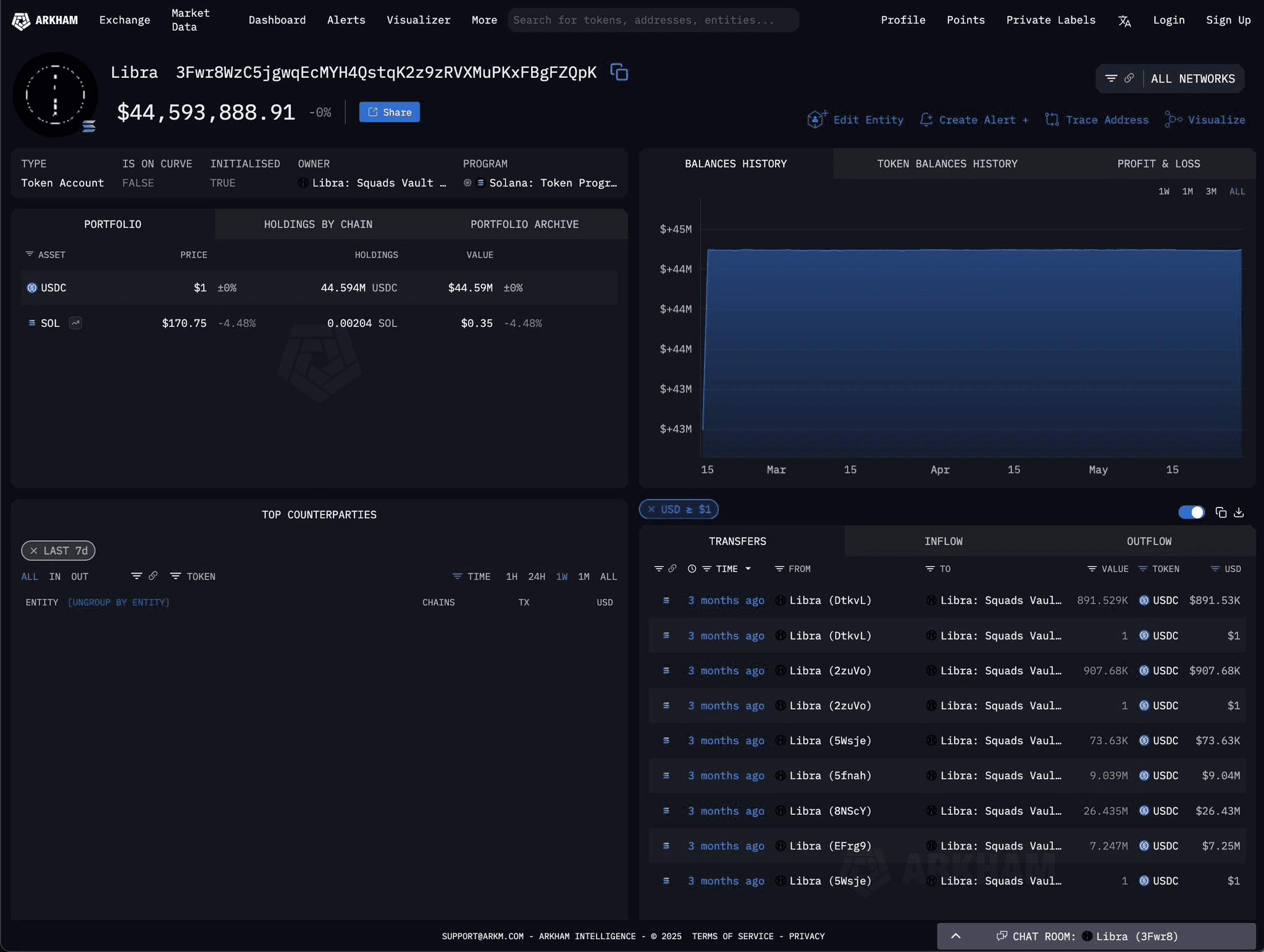Open the Market Data menu
1264x952 pixels.
pos(191,20)
